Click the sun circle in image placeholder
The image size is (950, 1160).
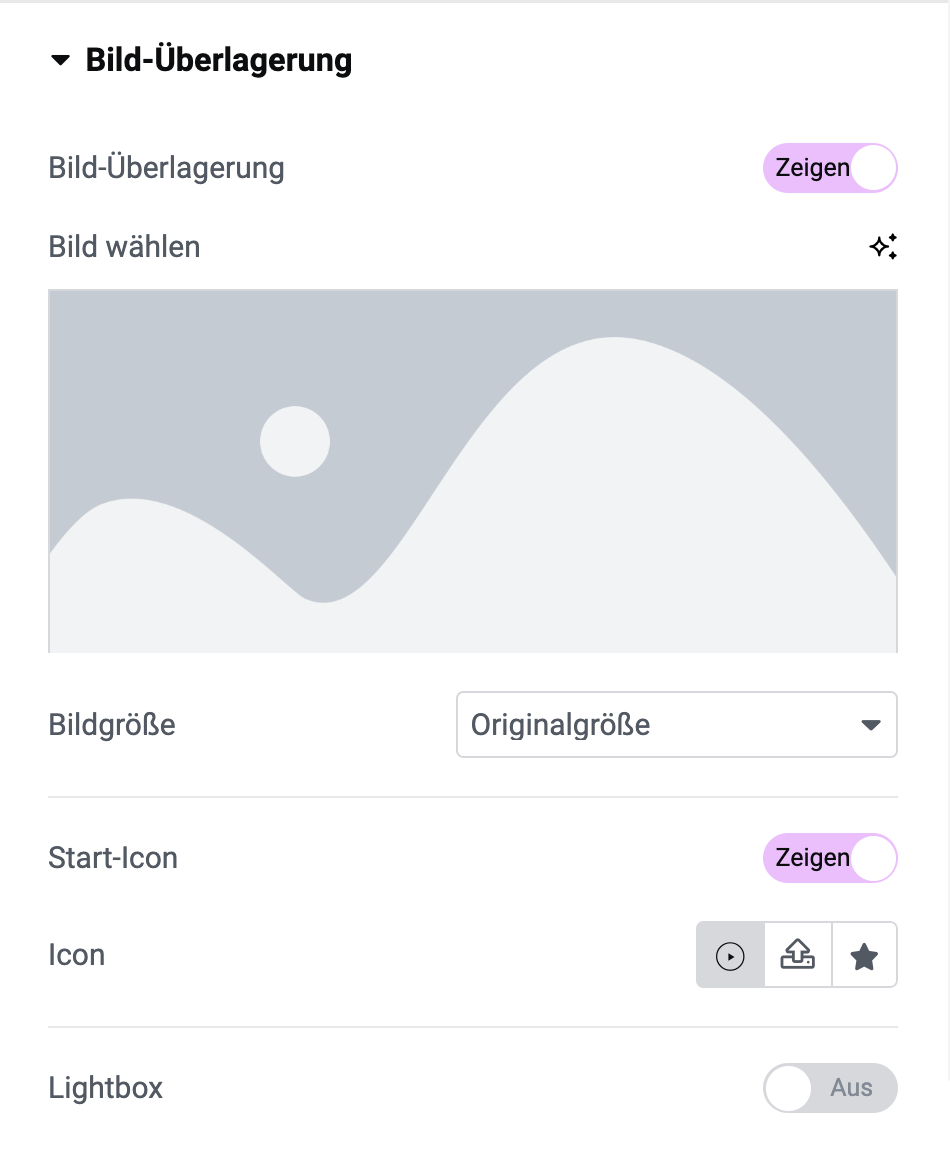[294, 442]
